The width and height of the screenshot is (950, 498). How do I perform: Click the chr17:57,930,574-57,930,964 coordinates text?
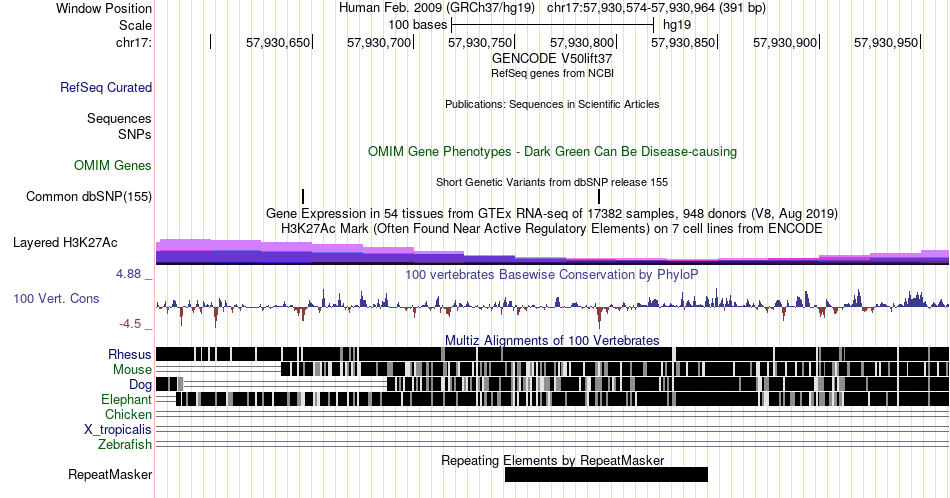click(656, 8)
